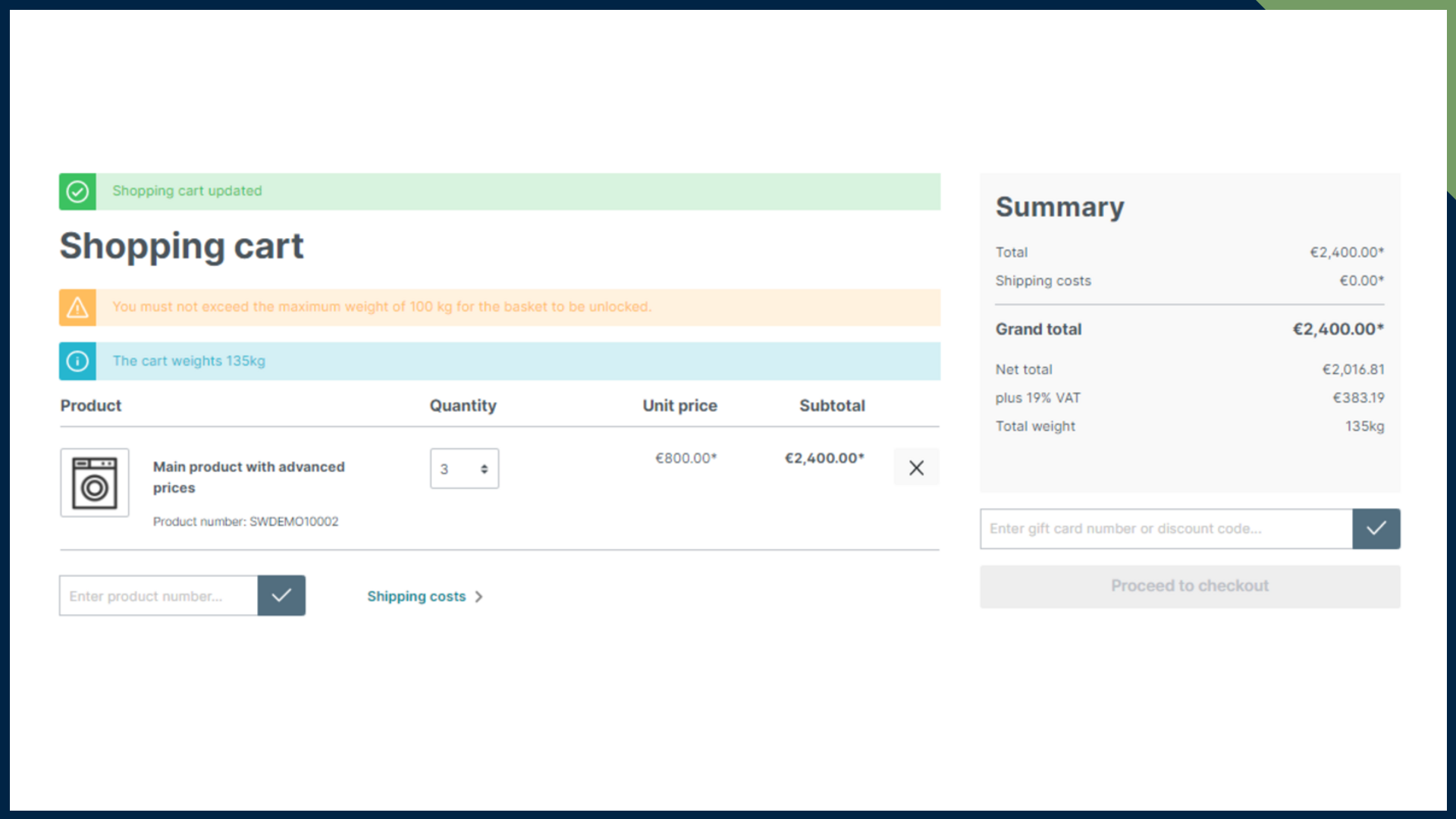Click the checkmark to submit product number
Image resolution: width=1456 pixels, height=819 pixels.
coord(281,595)
